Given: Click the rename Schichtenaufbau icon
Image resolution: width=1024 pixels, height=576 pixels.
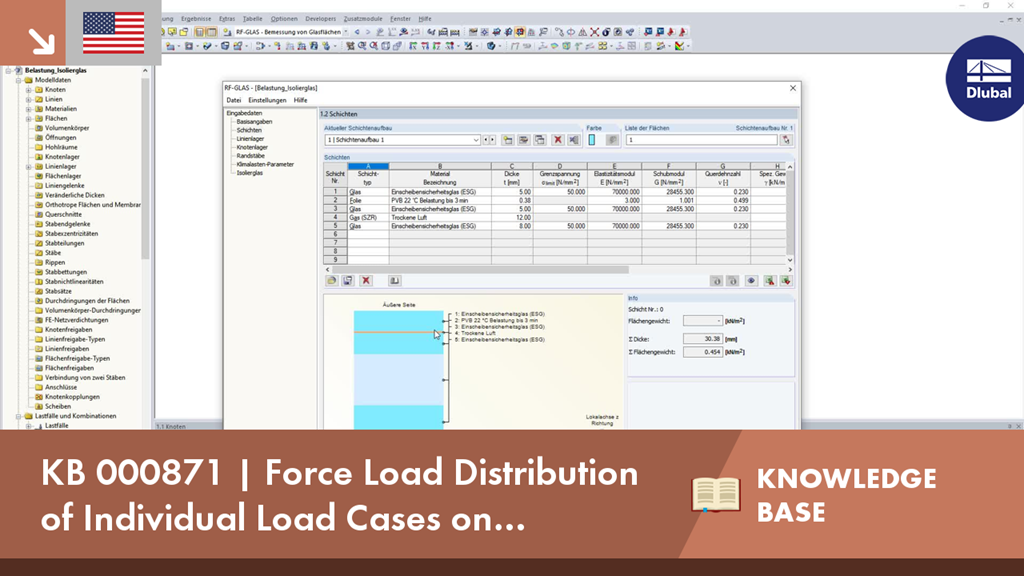Looking at the screenshot, I should coord(524,140).
